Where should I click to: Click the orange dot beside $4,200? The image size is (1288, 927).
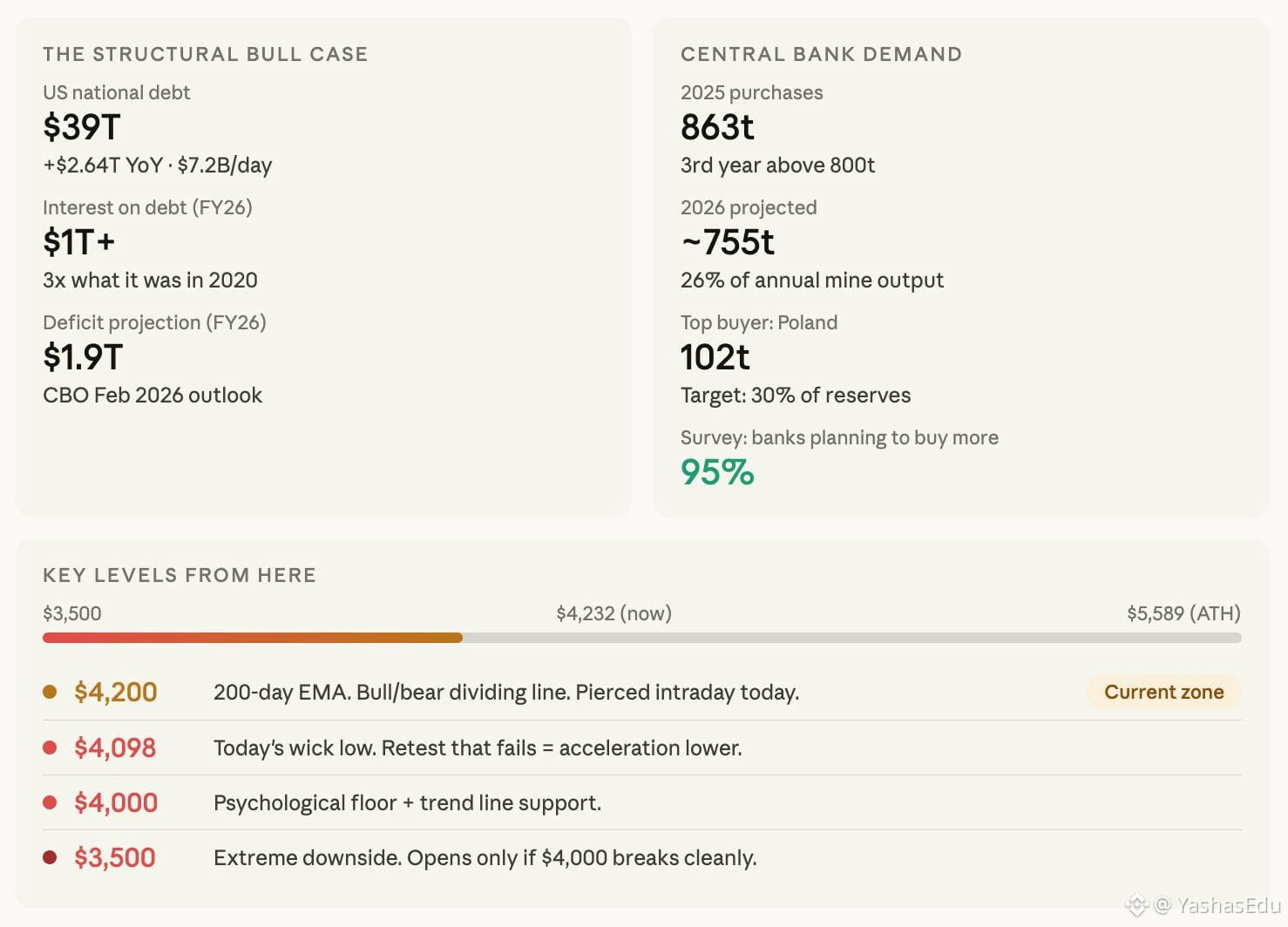coord(50,692)
